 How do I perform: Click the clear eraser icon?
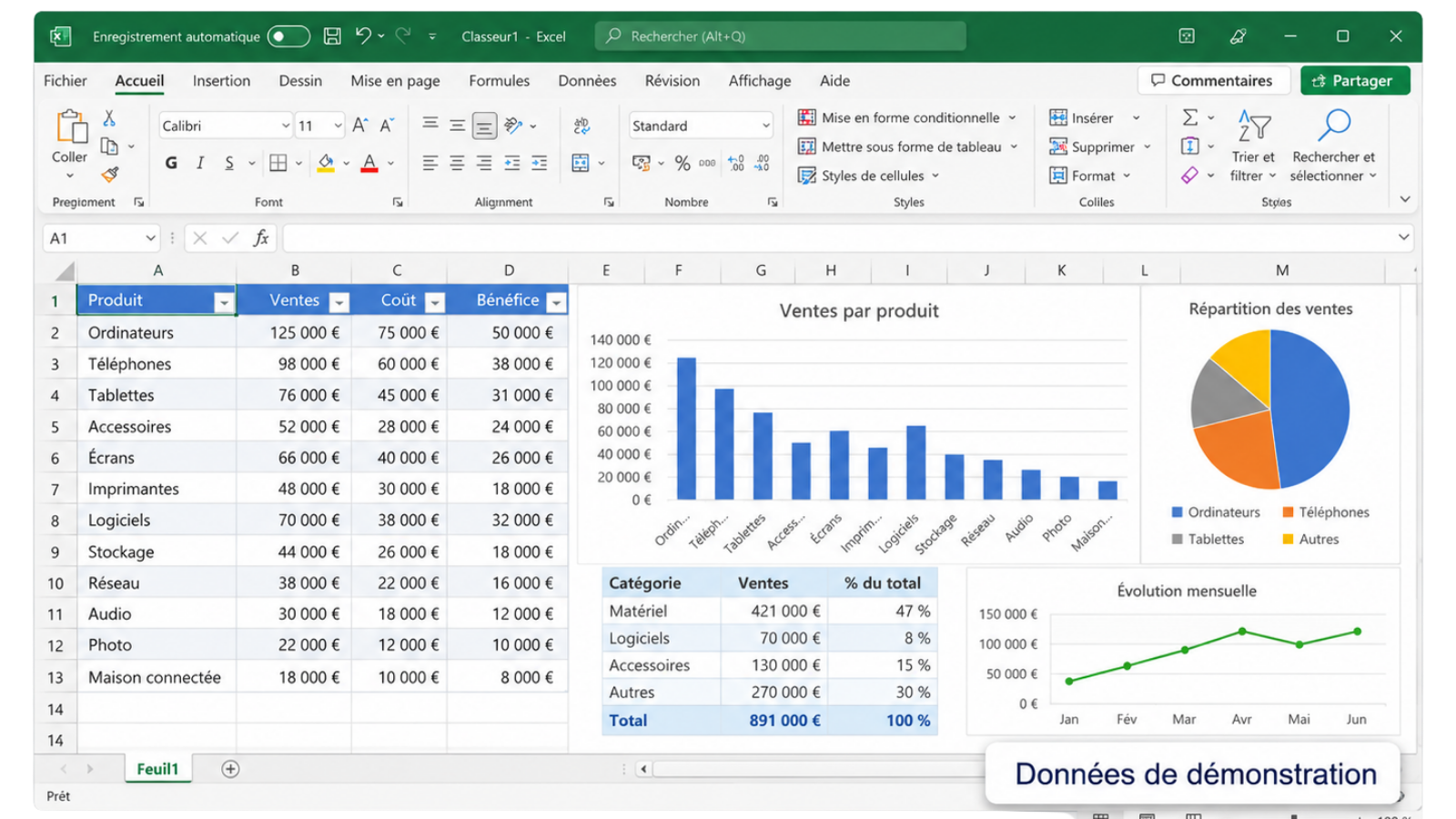1190,175
